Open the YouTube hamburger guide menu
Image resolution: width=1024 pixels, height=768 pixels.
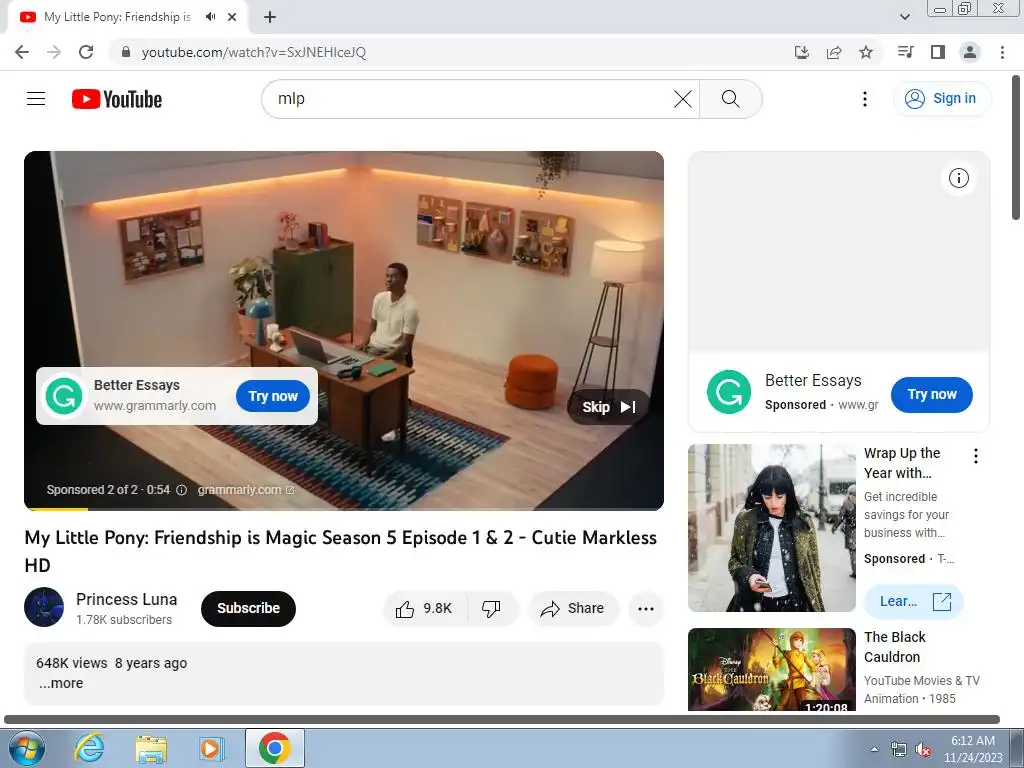[x=36, y=99]
